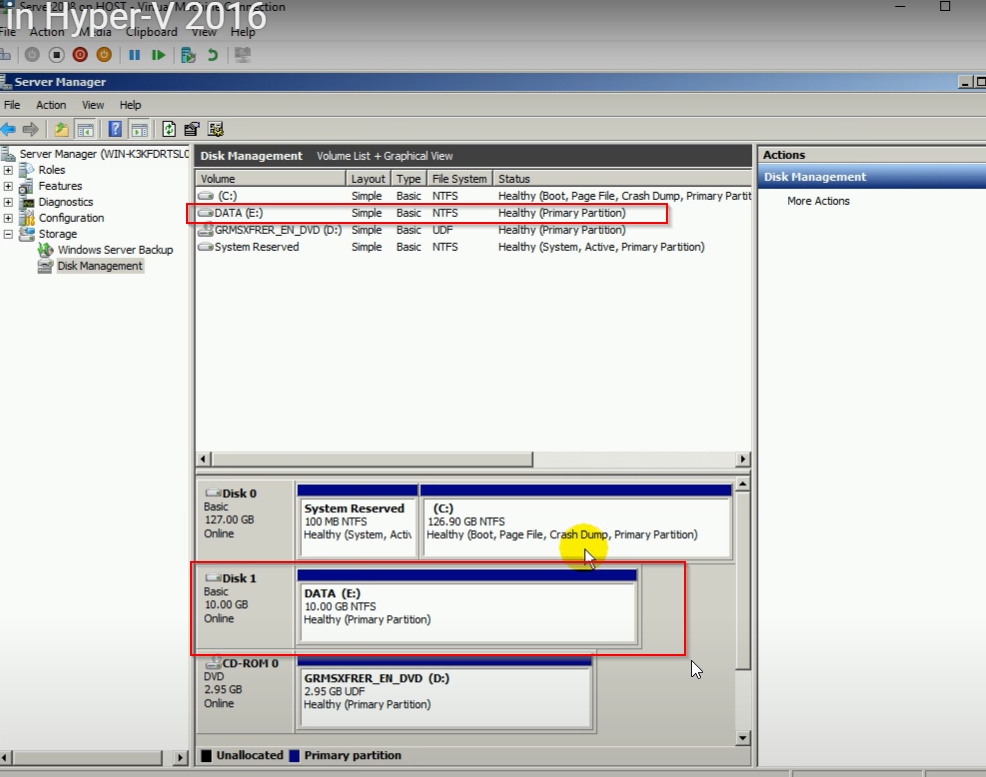Screen dimensions: 986x777
Task: Click the grey Forward arrow
Action: [30, 130]
